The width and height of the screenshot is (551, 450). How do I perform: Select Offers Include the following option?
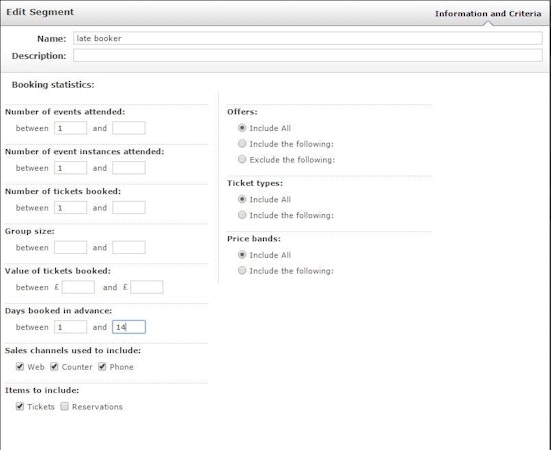tap(242, 144)
